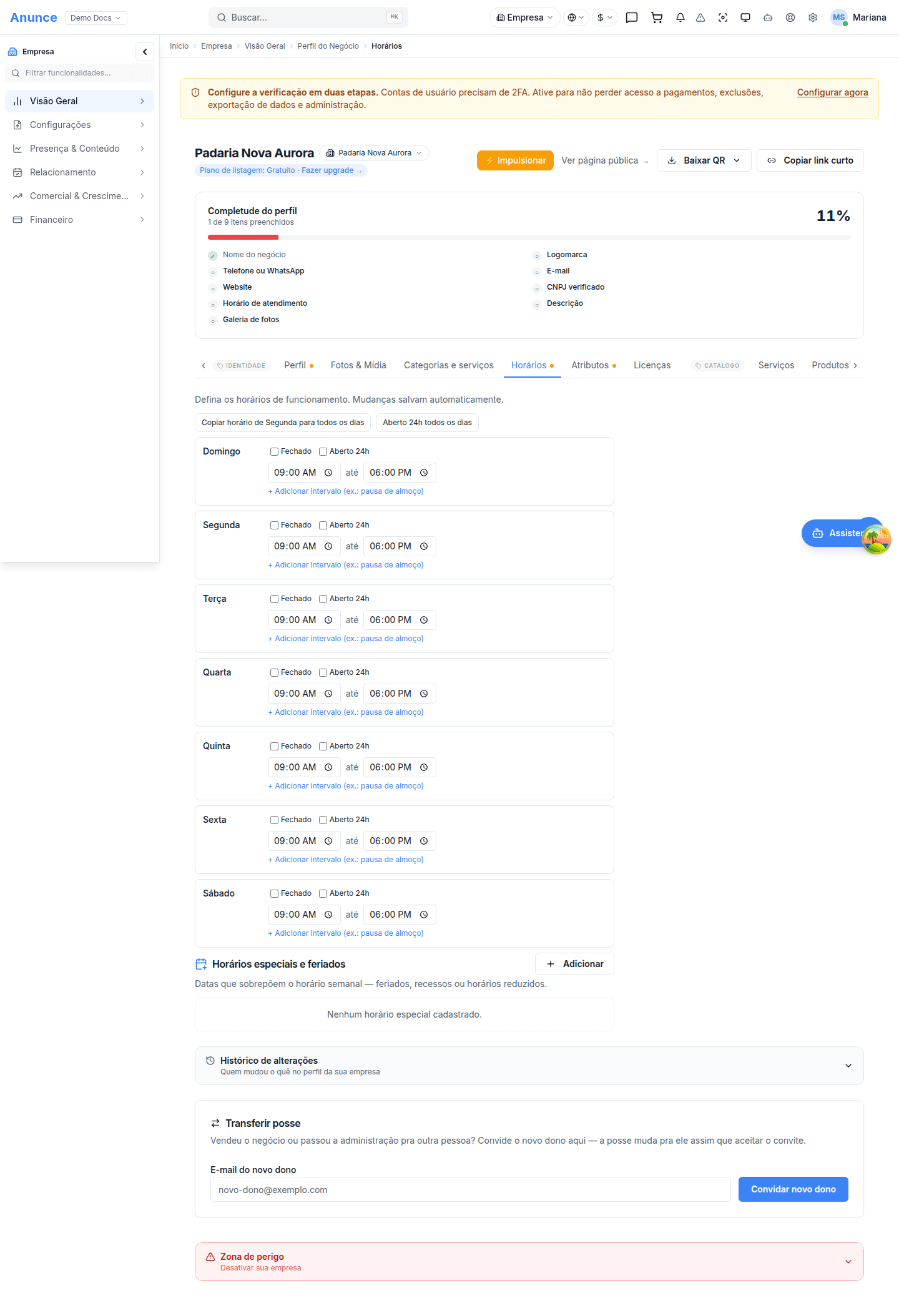Open the language globe dropdown
The image size is (899, 1316).
click(x=576, y=17)
